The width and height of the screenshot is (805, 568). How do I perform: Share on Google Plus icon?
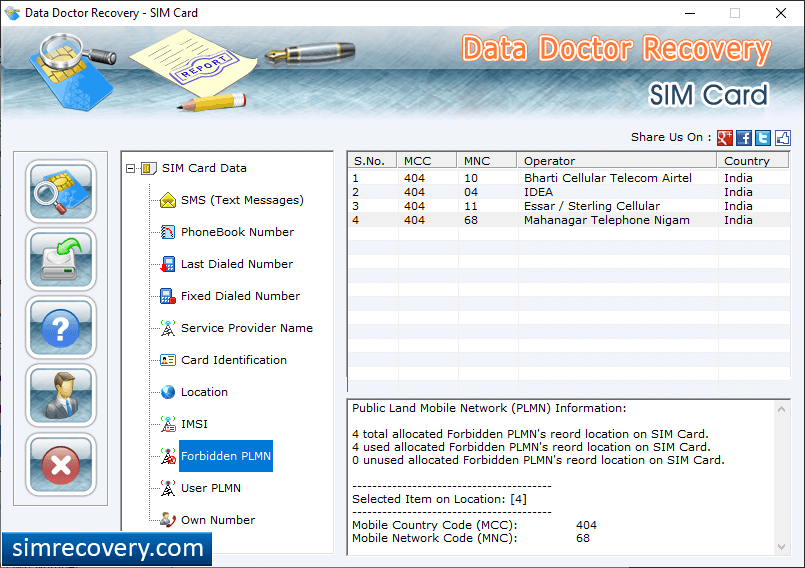tap(724, 138)
